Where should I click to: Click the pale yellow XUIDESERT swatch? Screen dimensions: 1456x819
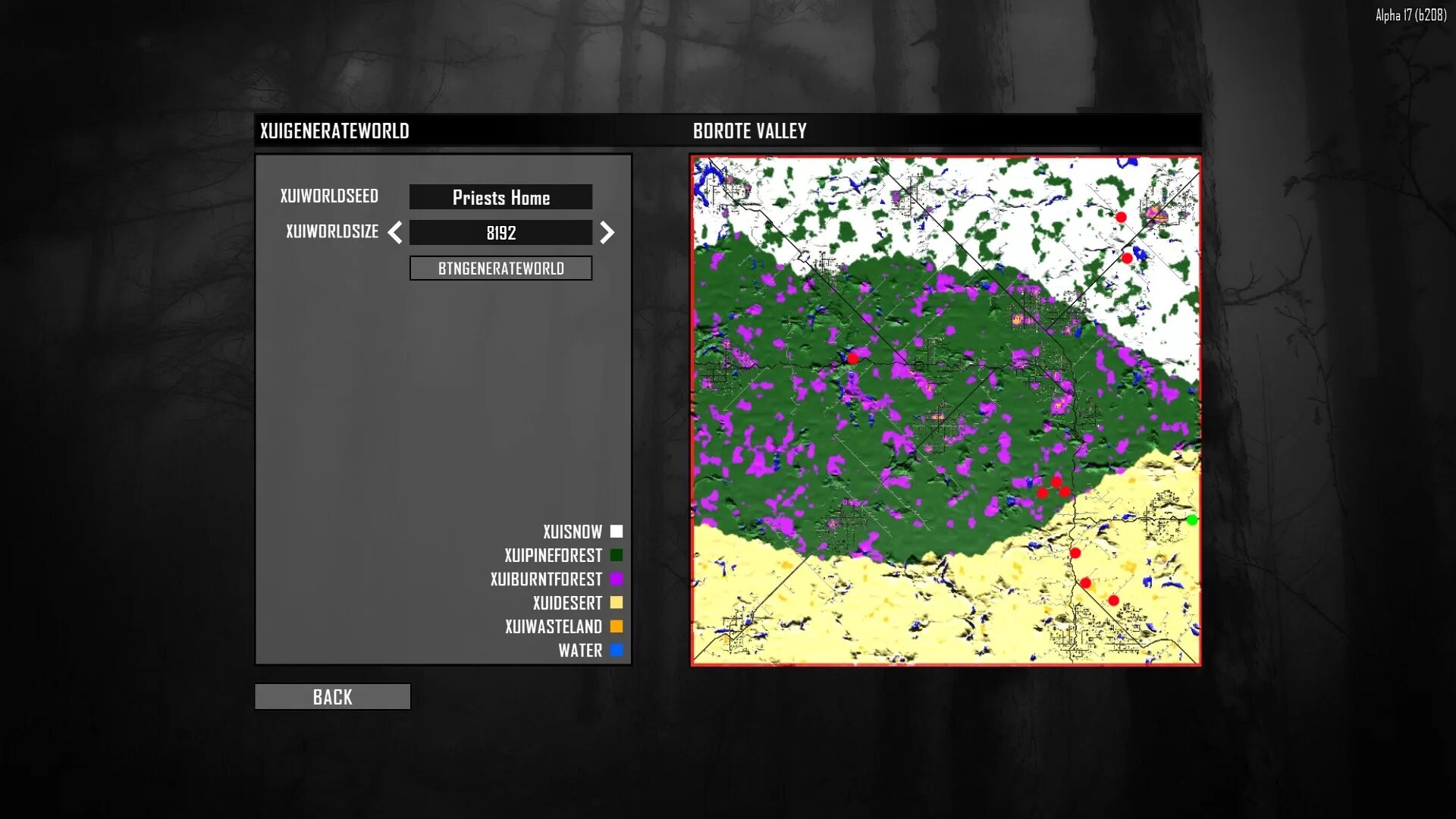pos(617,603)
